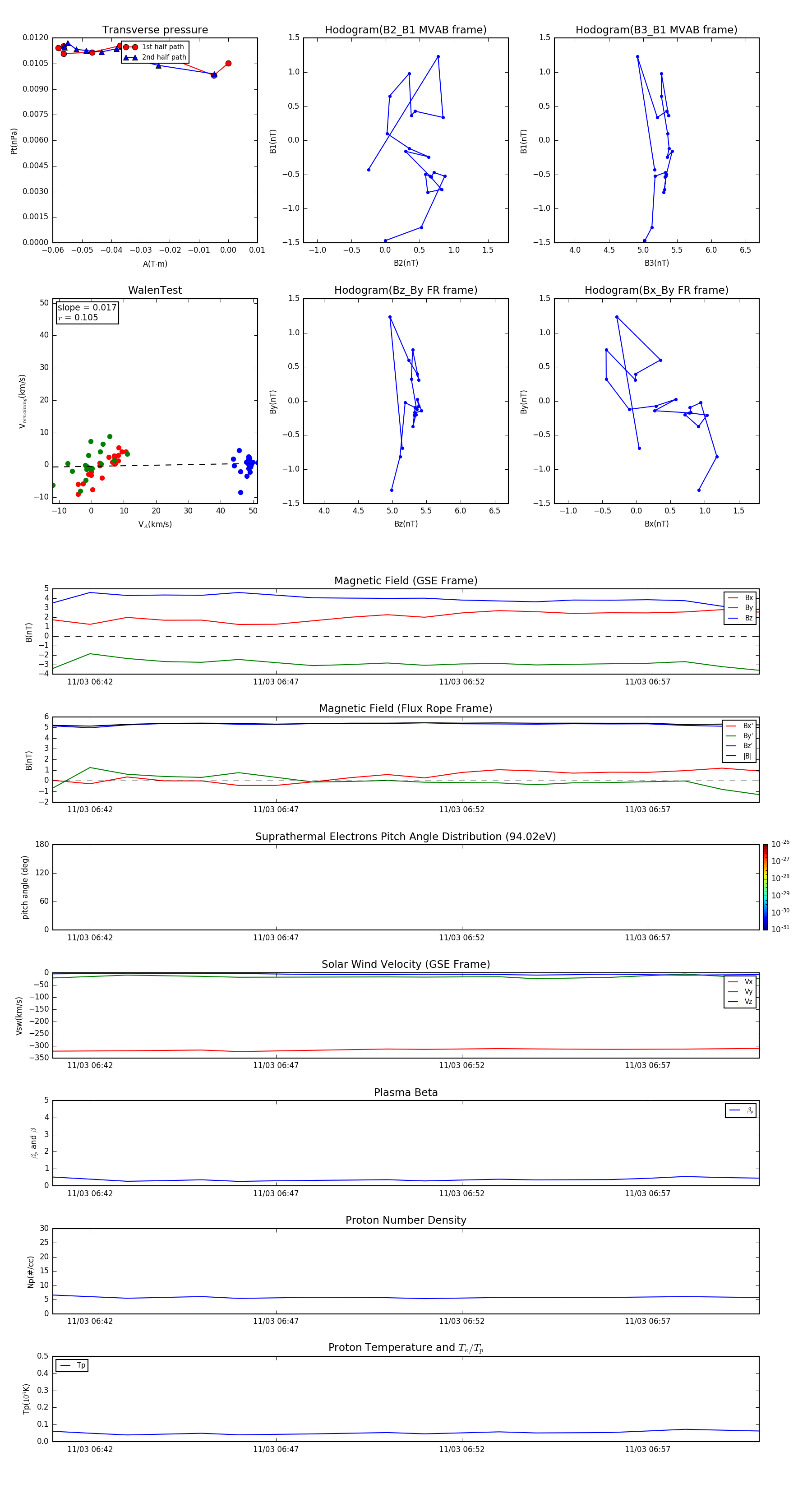Click the "V_remaining(km/s)" y-axis label
This screenshot has width=812, height=1489.
click(x=23, y=401)
